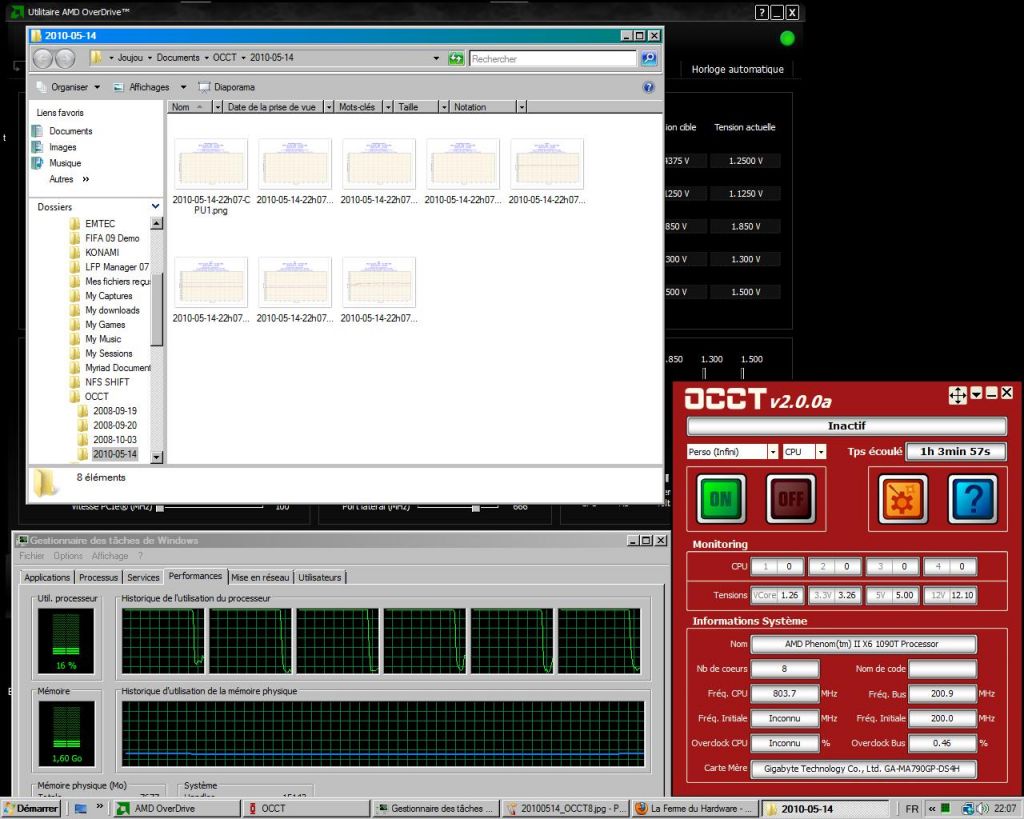Open AMD OverDrive help question button
The height and width of the screenshot is (819, 1024).
pos(761,12)
